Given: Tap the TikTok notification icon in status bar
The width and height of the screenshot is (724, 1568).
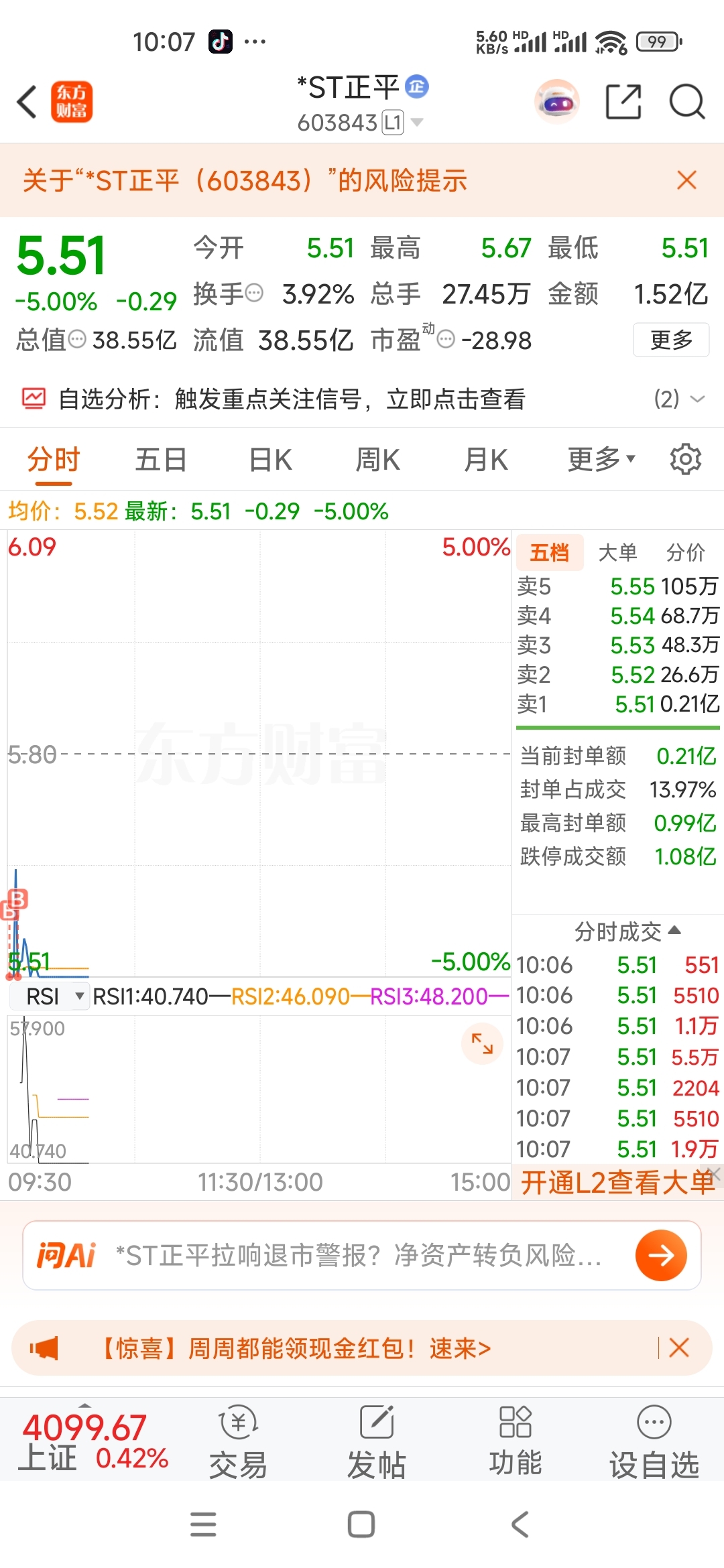Looking at the screenshot, I should click(221, 42).
